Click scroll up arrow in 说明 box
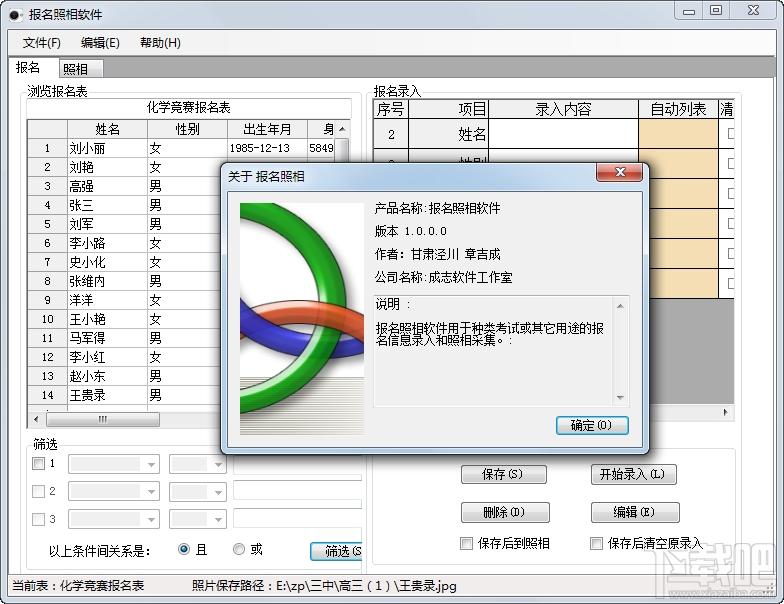Viewport: 784px width, 604px height. pyautogui.click(x=620, y=306)
